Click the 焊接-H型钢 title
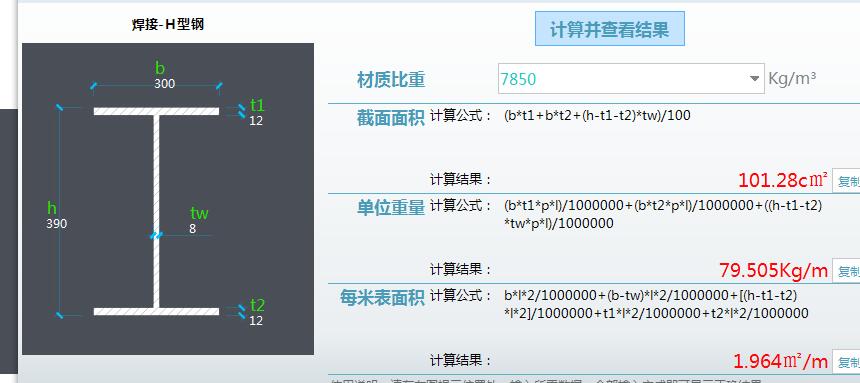The width and height of the screenshot is (860, 383). click(x=168, y=25)
